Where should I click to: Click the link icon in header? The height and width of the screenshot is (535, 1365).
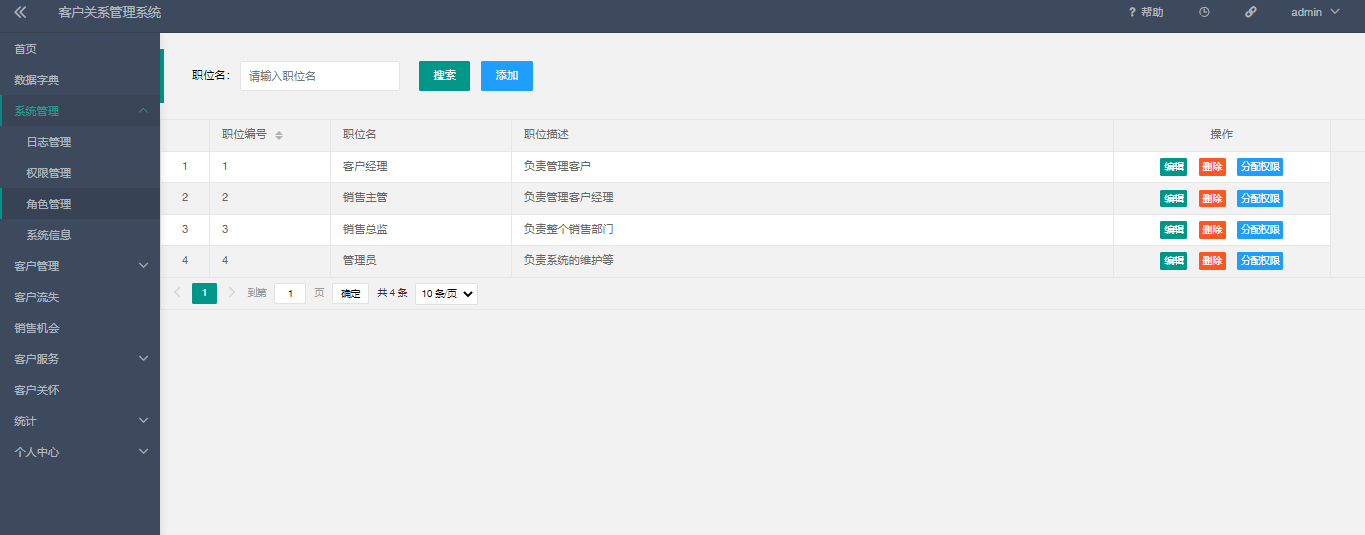(x=1250, y=13)
